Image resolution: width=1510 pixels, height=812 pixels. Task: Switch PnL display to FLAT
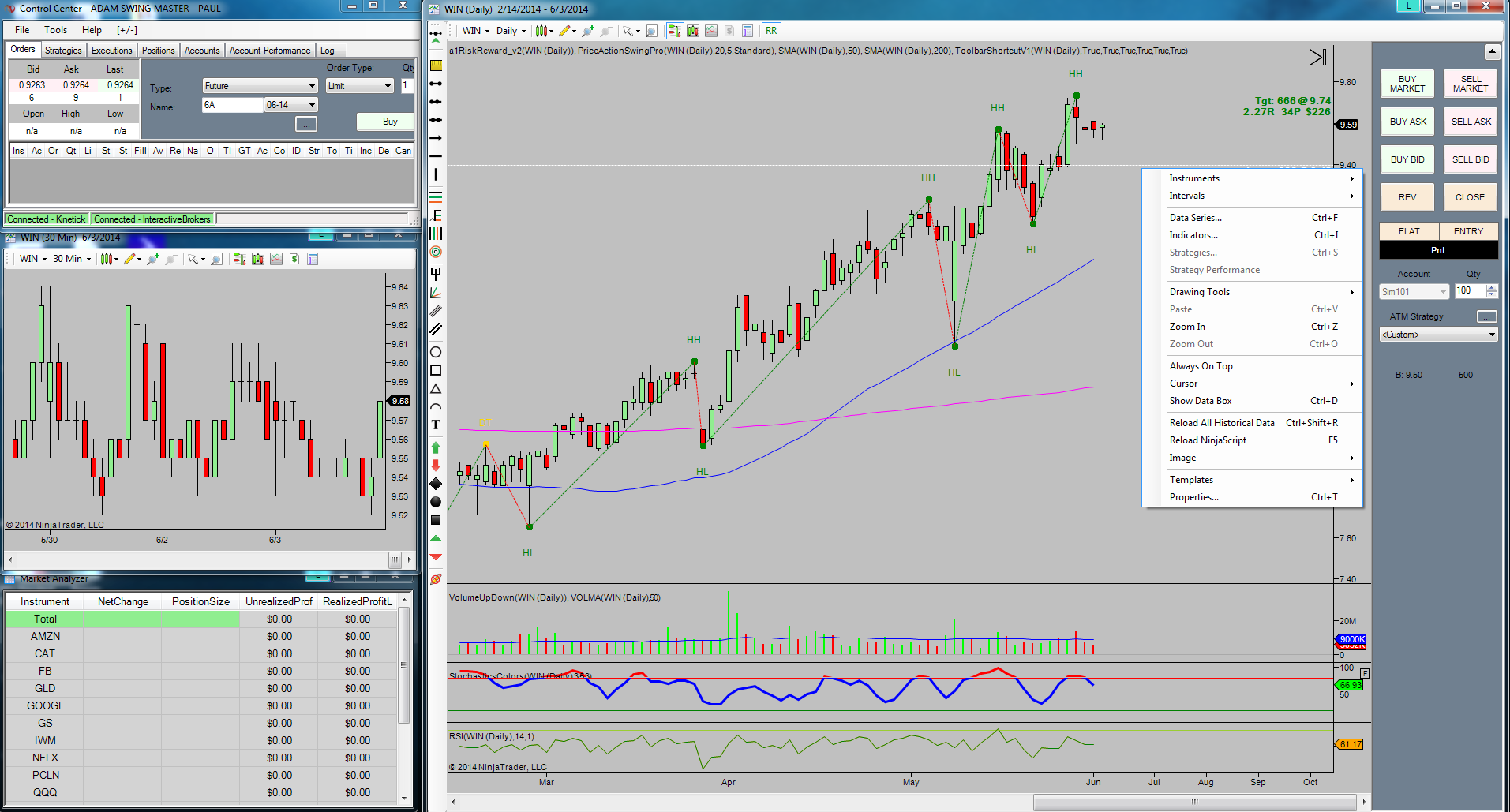click(1409, 231)
